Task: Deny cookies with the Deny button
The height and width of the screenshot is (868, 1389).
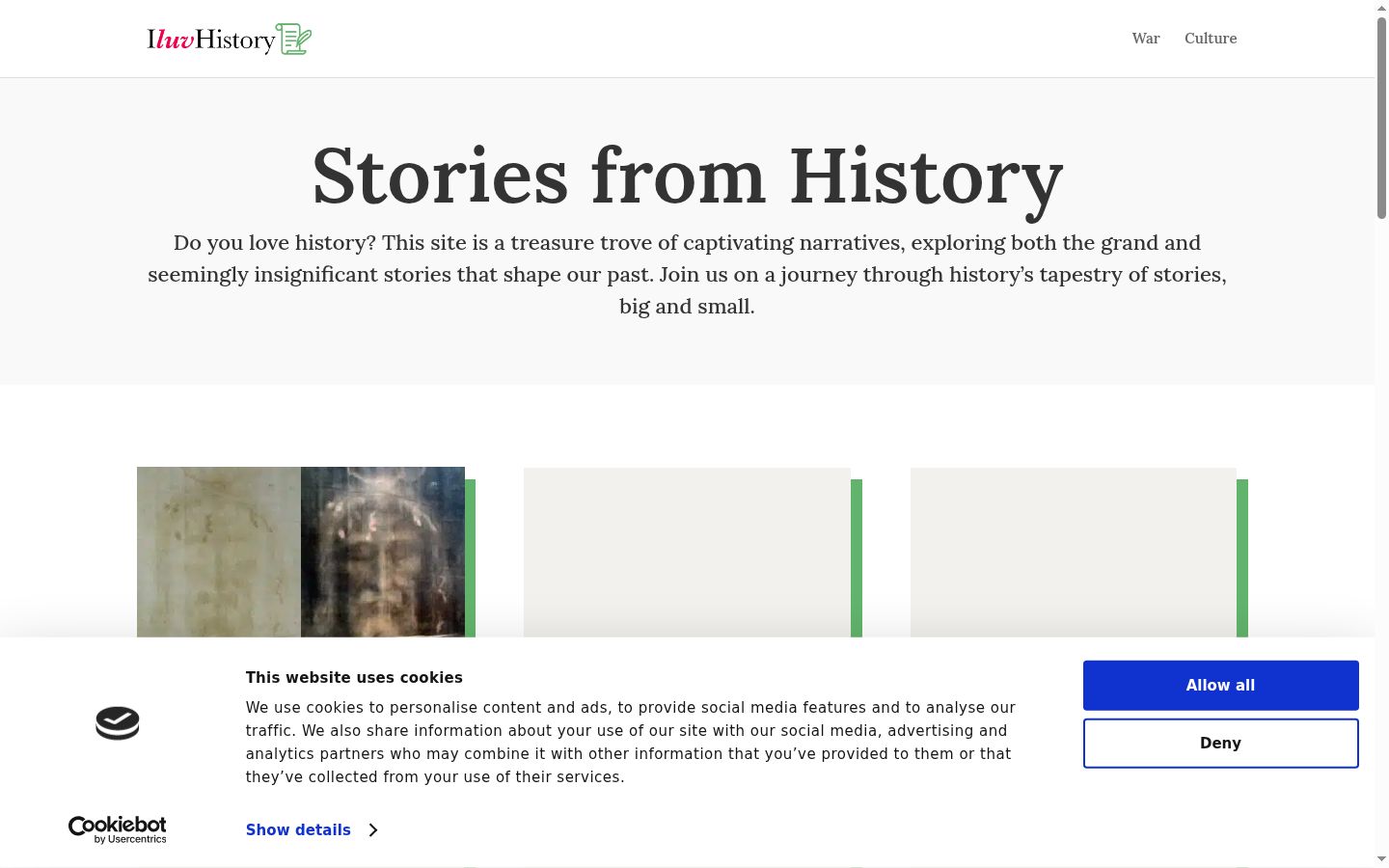Action: [1221, 744]
